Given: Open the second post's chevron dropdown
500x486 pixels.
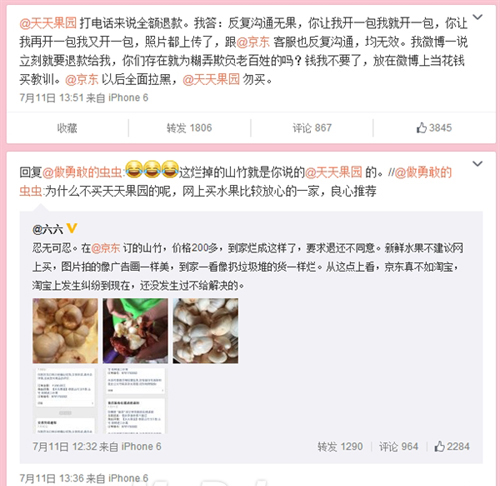Looking at the screenshot, I should [478, 164].
